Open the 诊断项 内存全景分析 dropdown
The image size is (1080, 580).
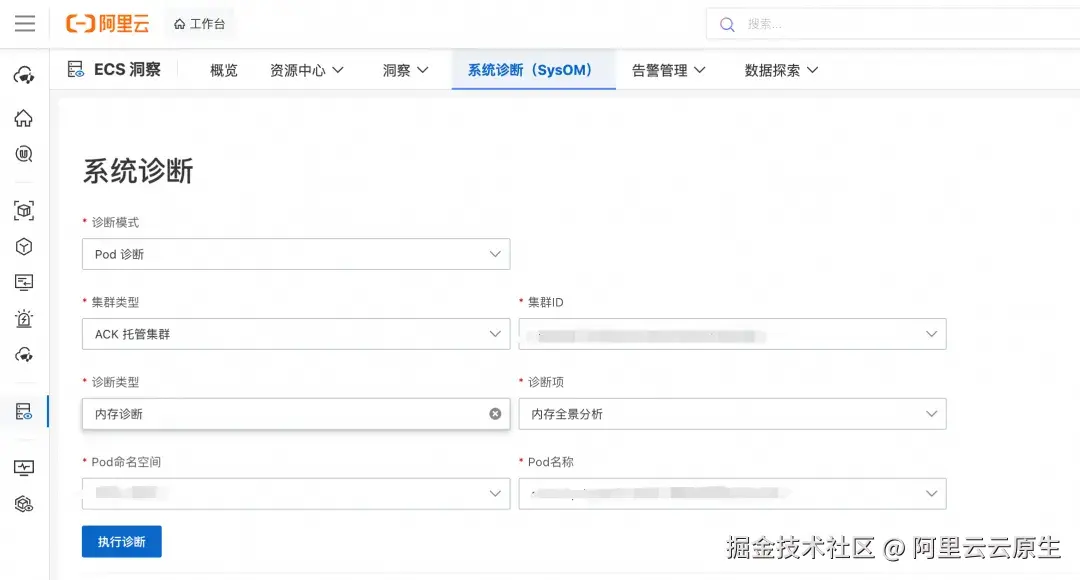pyautogui.click(x=732, y=414)
